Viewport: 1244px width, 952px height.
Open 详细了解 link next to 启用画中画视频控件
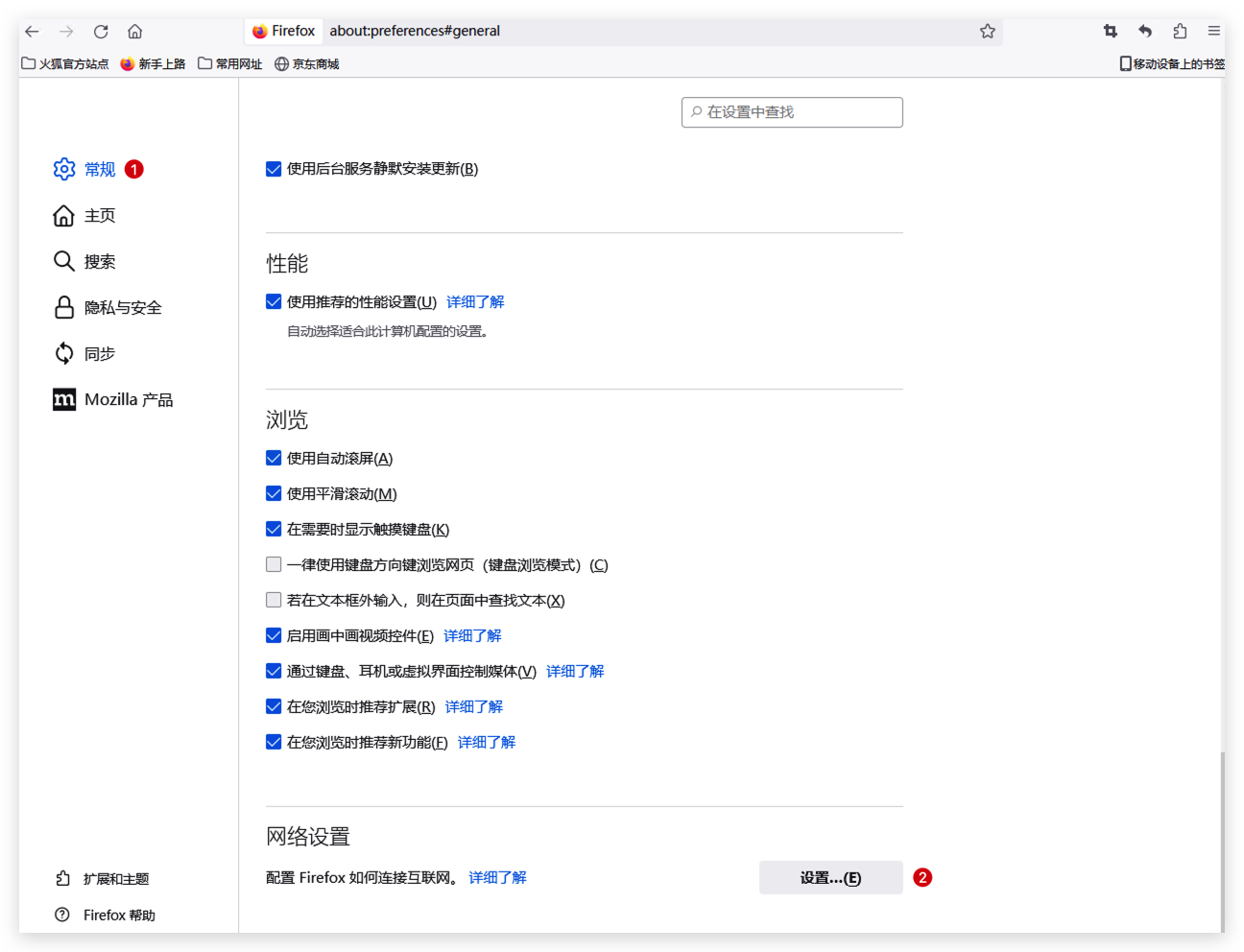[472, 636]
